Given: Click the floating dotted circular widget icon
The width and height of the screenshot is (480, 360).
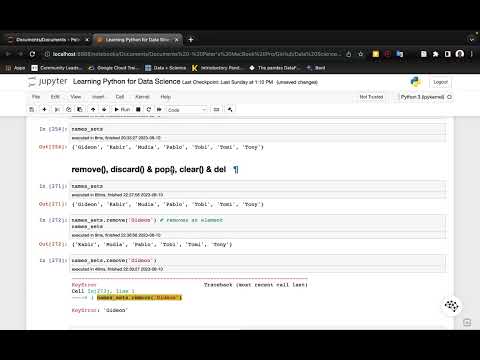Looking at the screenshot, I should [x=452, y=306].
